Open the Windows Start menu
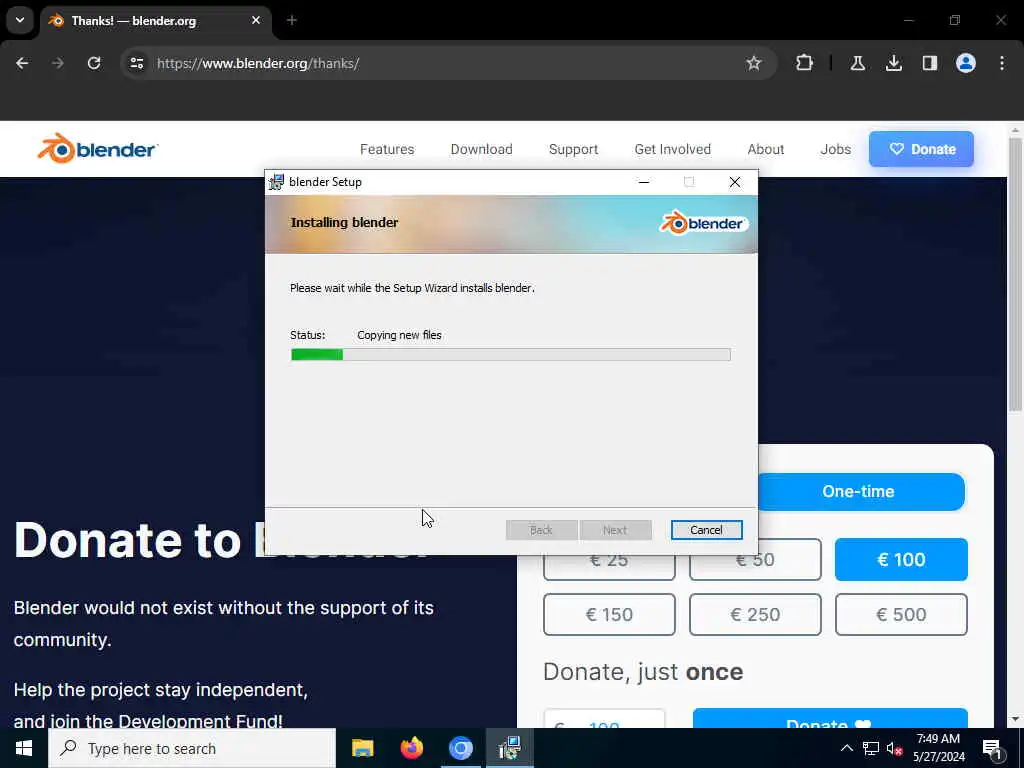This screenshot has height=768, width=1024. [x=24, y=748]
